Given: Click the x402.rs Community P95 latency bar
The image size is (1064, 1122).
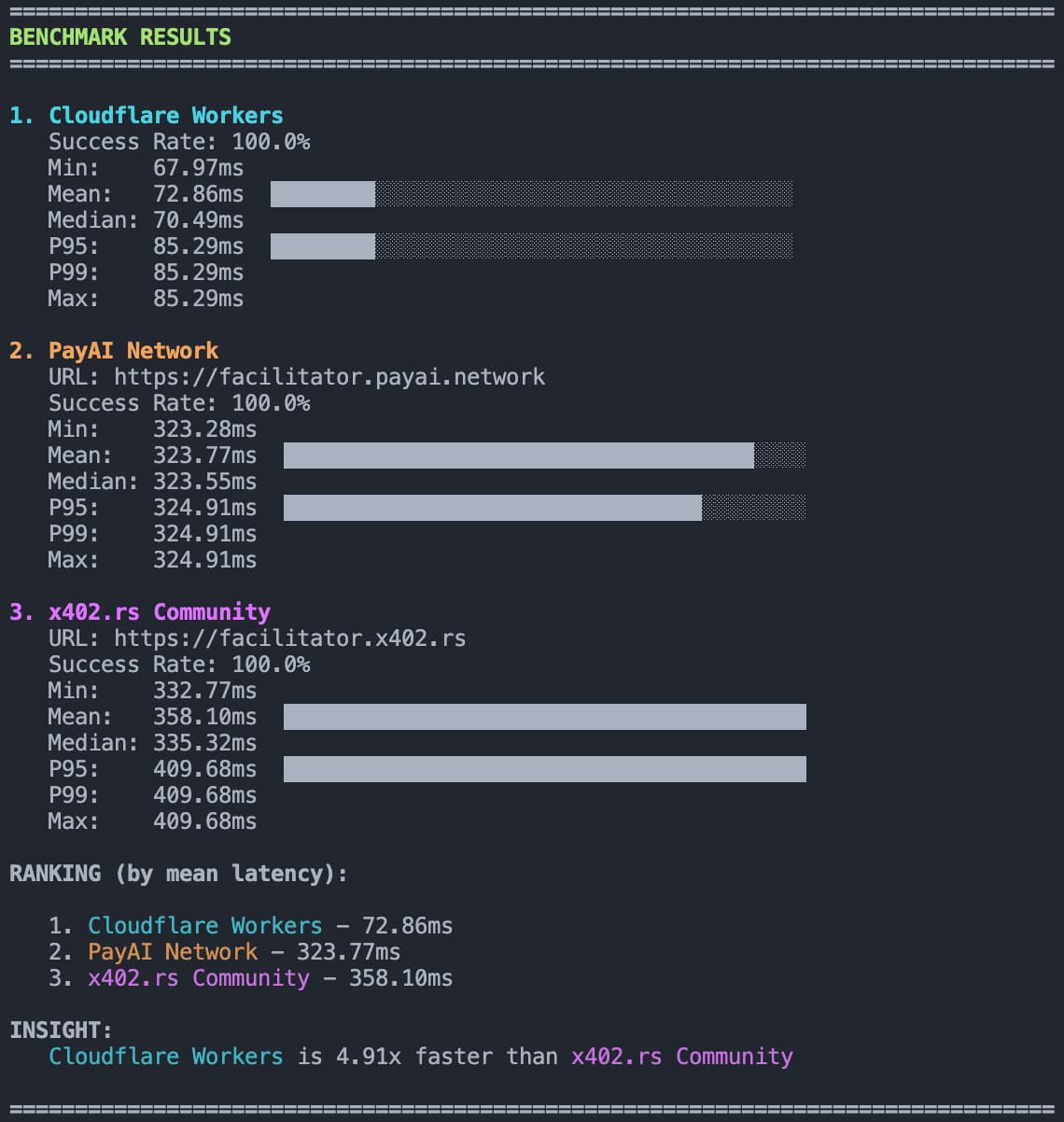Looking at the screenshot, I should [x=544, y=769].
